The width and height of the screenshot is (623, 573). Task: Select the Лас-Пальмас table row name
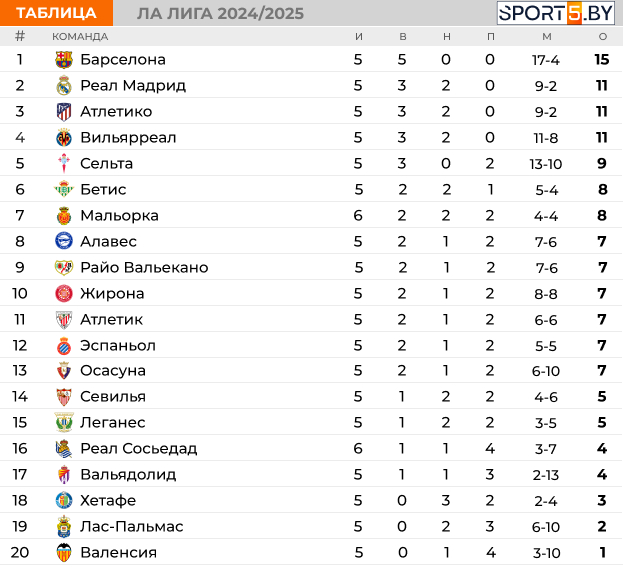[132, 527]
